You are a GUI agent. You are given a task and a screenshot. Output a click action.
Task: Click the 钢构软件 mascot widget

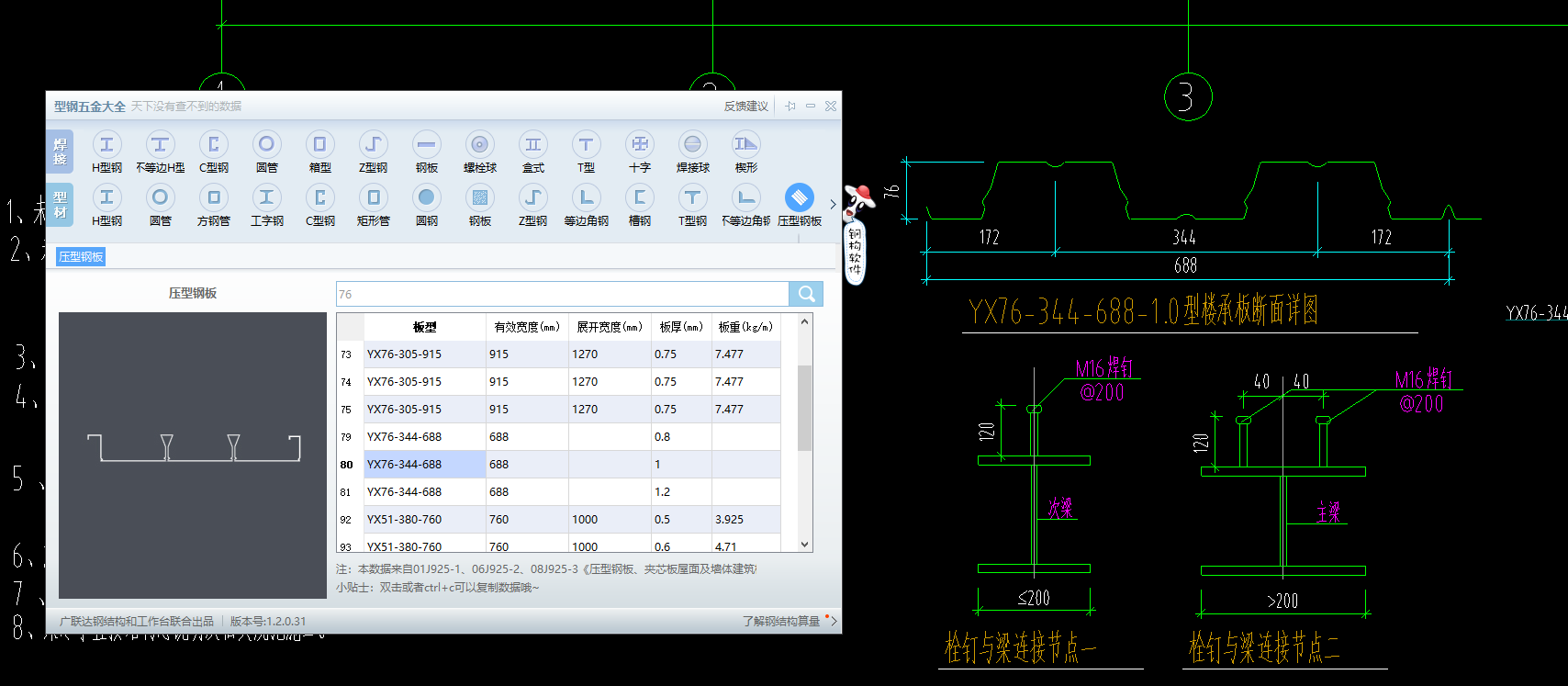(856, 234)
